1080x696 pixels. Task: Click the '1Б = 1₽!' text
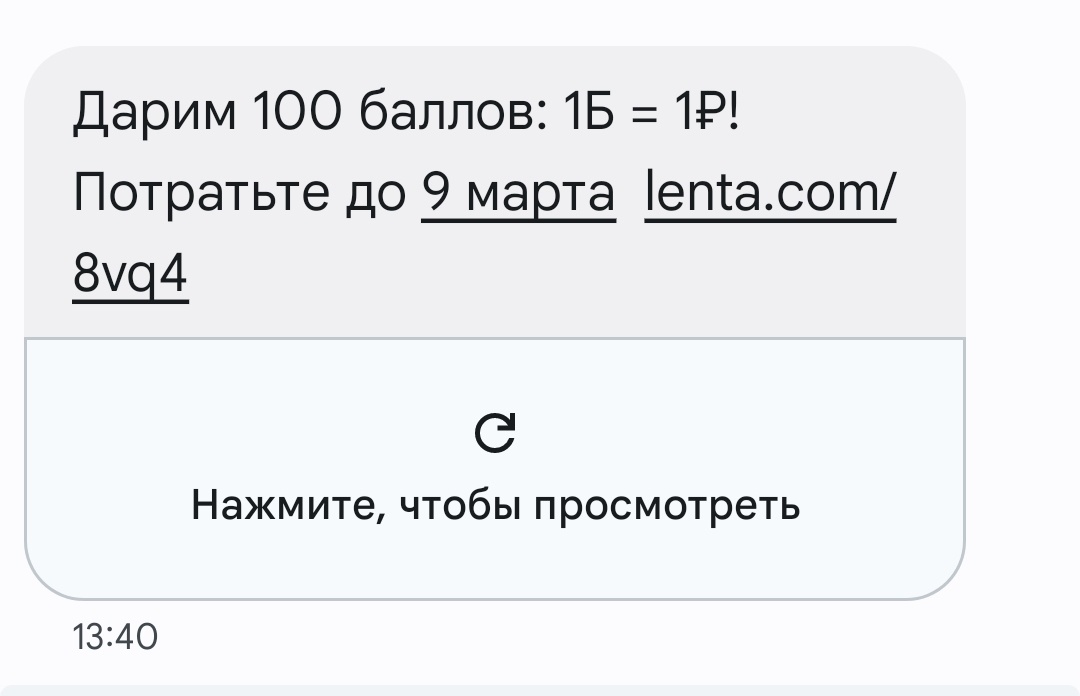tap(652, 111)
